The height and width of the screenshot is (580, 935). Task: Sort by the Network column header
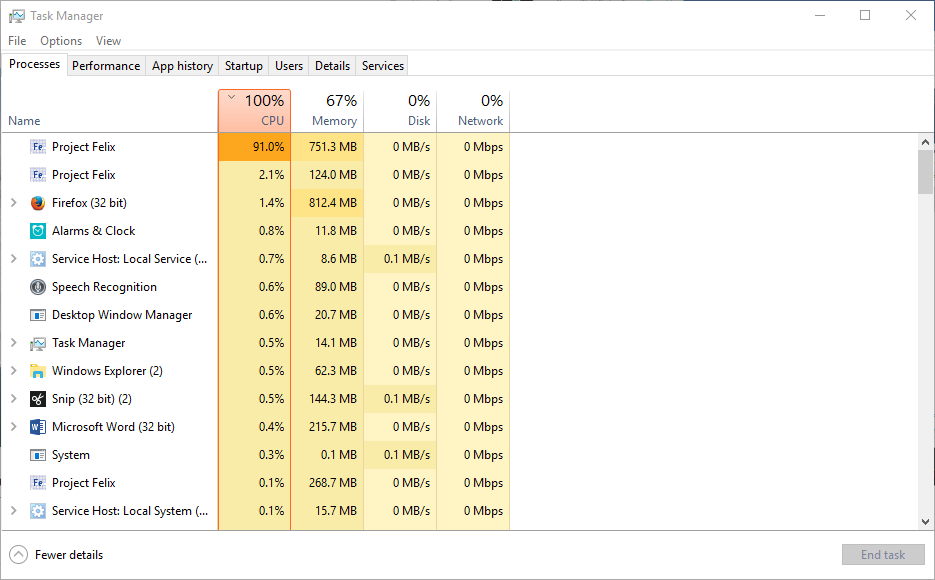(473, 111)
